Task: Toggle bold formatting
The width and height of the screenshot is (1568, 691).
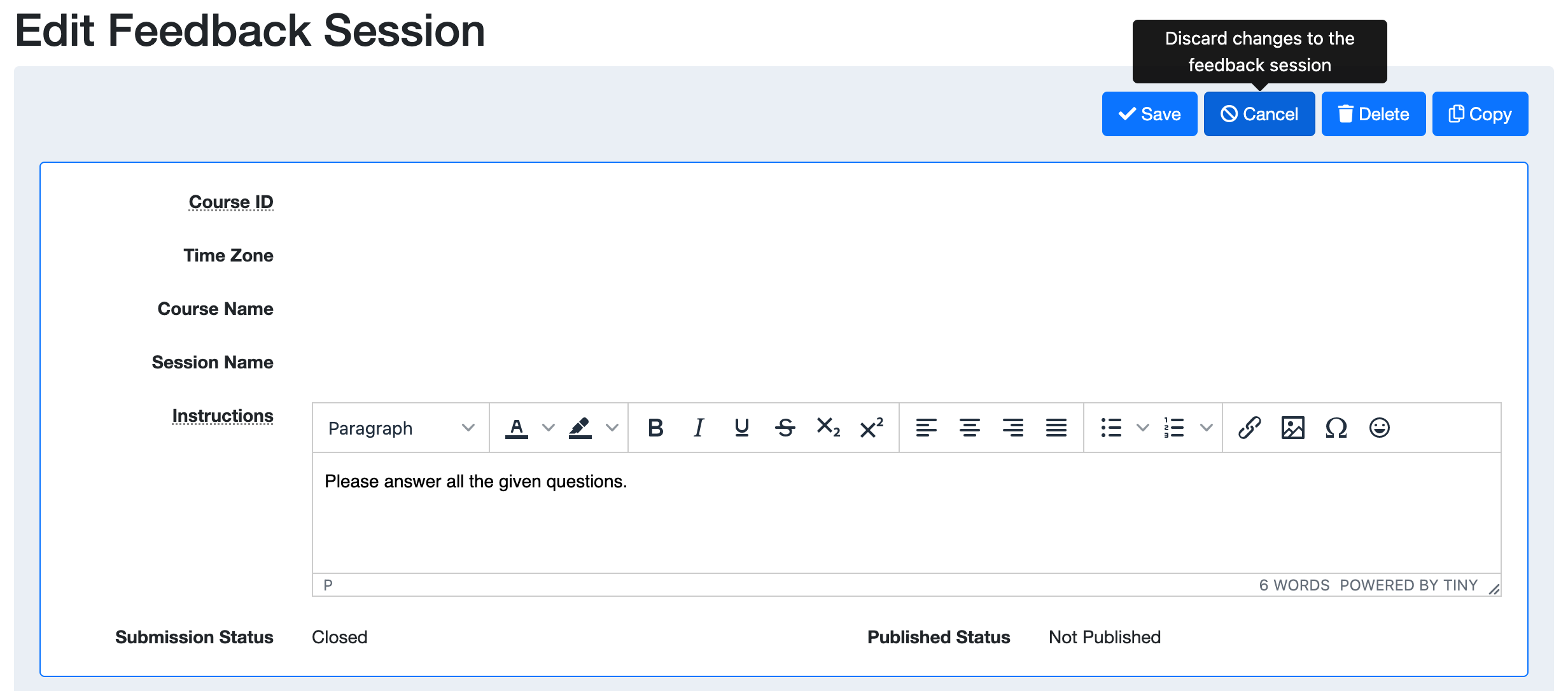Action: (655, 428)
